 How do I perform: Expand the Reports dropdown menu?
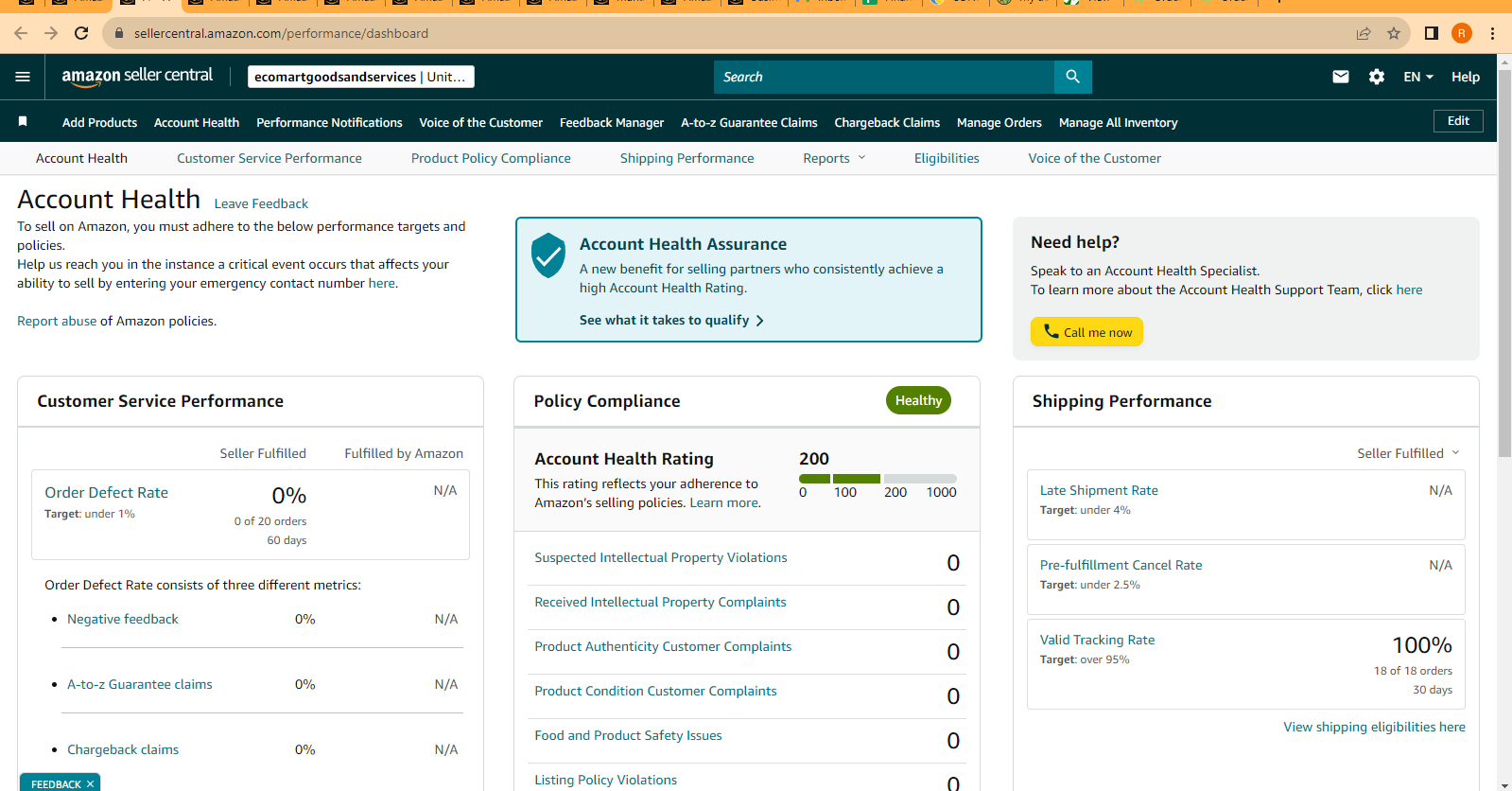[x=834, y=158]
